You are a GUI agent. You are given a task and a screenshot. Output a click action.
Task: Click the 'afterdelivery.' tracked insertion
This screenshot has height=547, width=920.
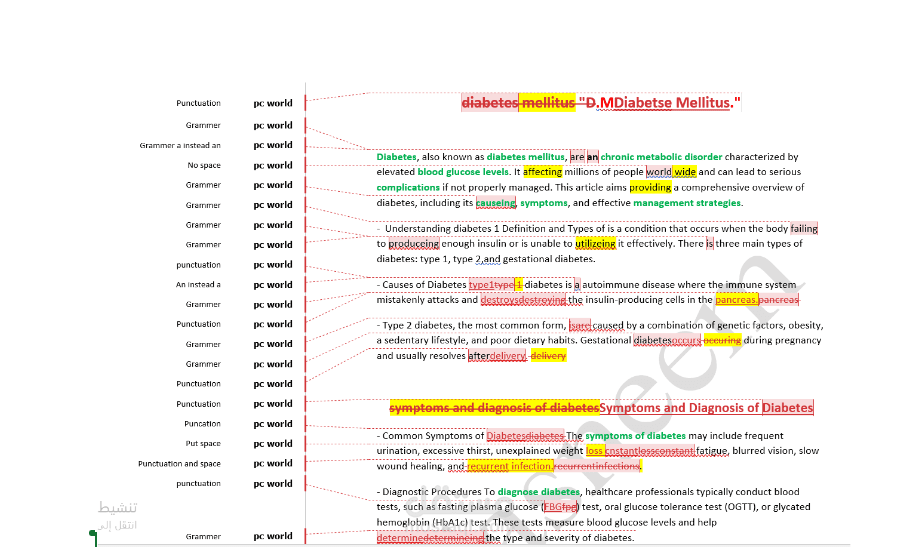coord(497,356)
